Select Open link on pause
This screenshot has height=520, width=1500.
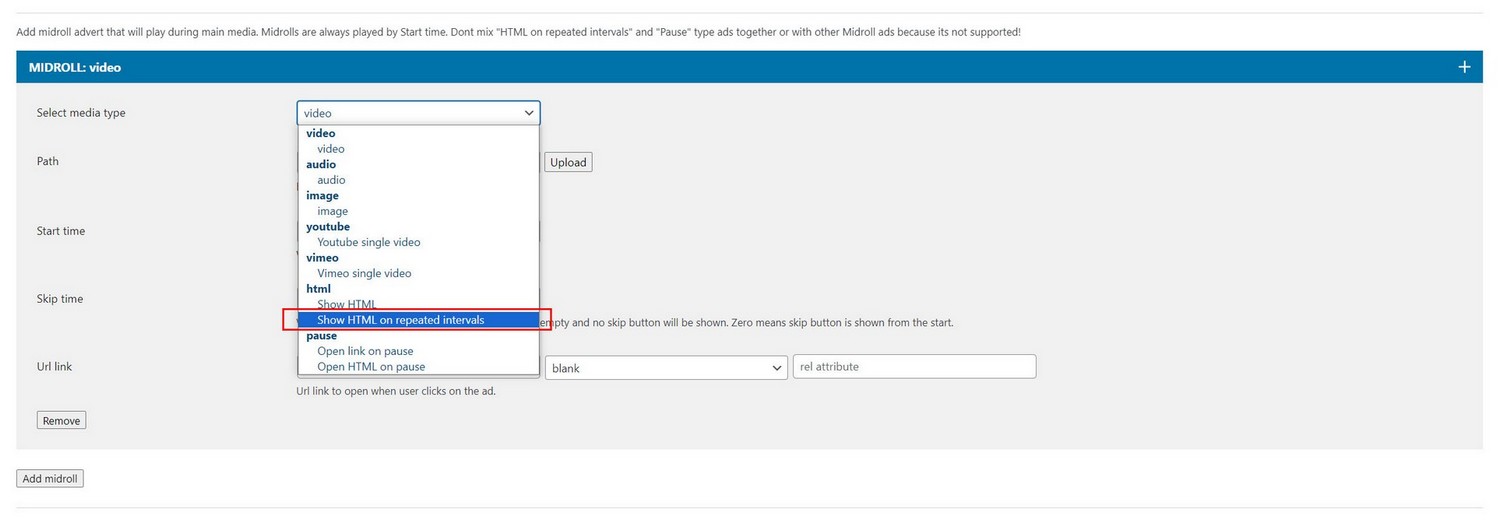[365, 351]
